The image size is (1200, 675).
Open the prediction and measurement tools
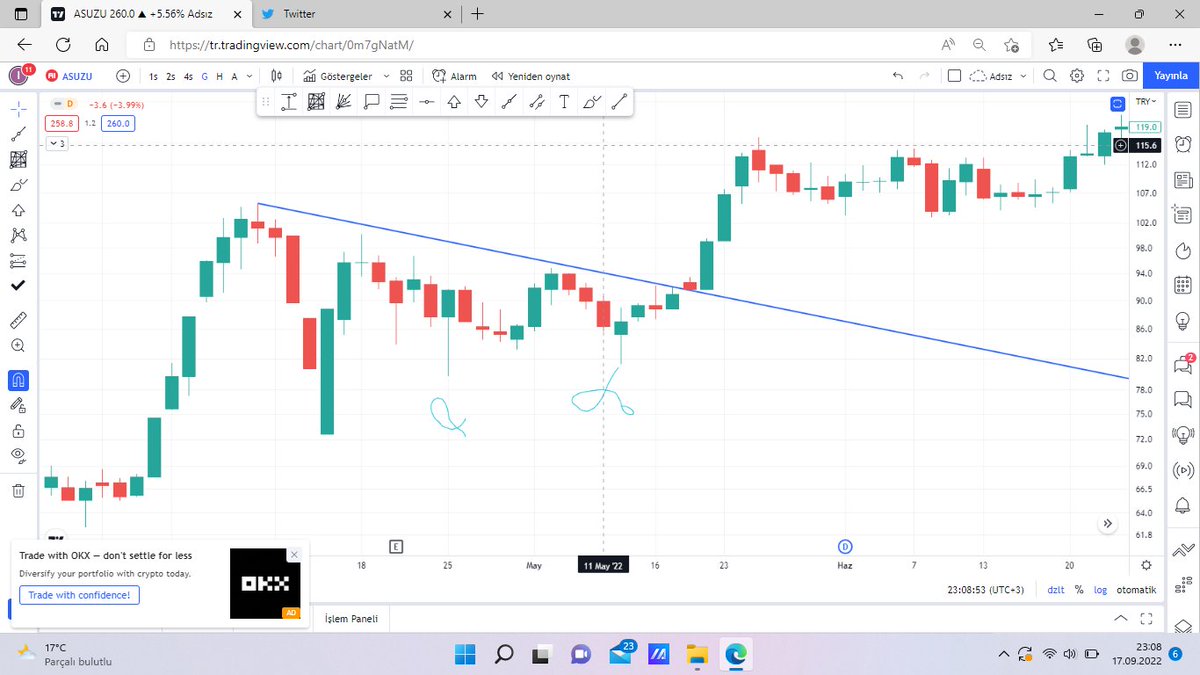click(18, 261)
